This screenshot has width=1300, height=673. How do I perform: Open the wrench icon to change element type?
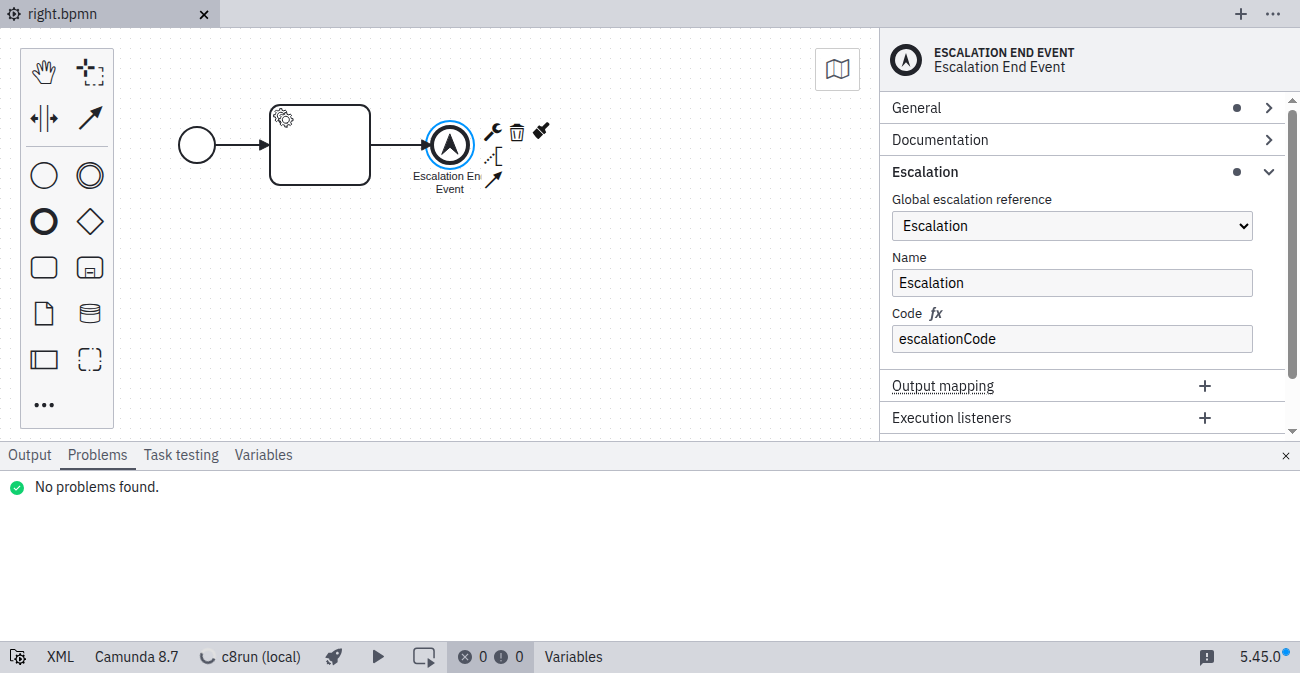492,131
